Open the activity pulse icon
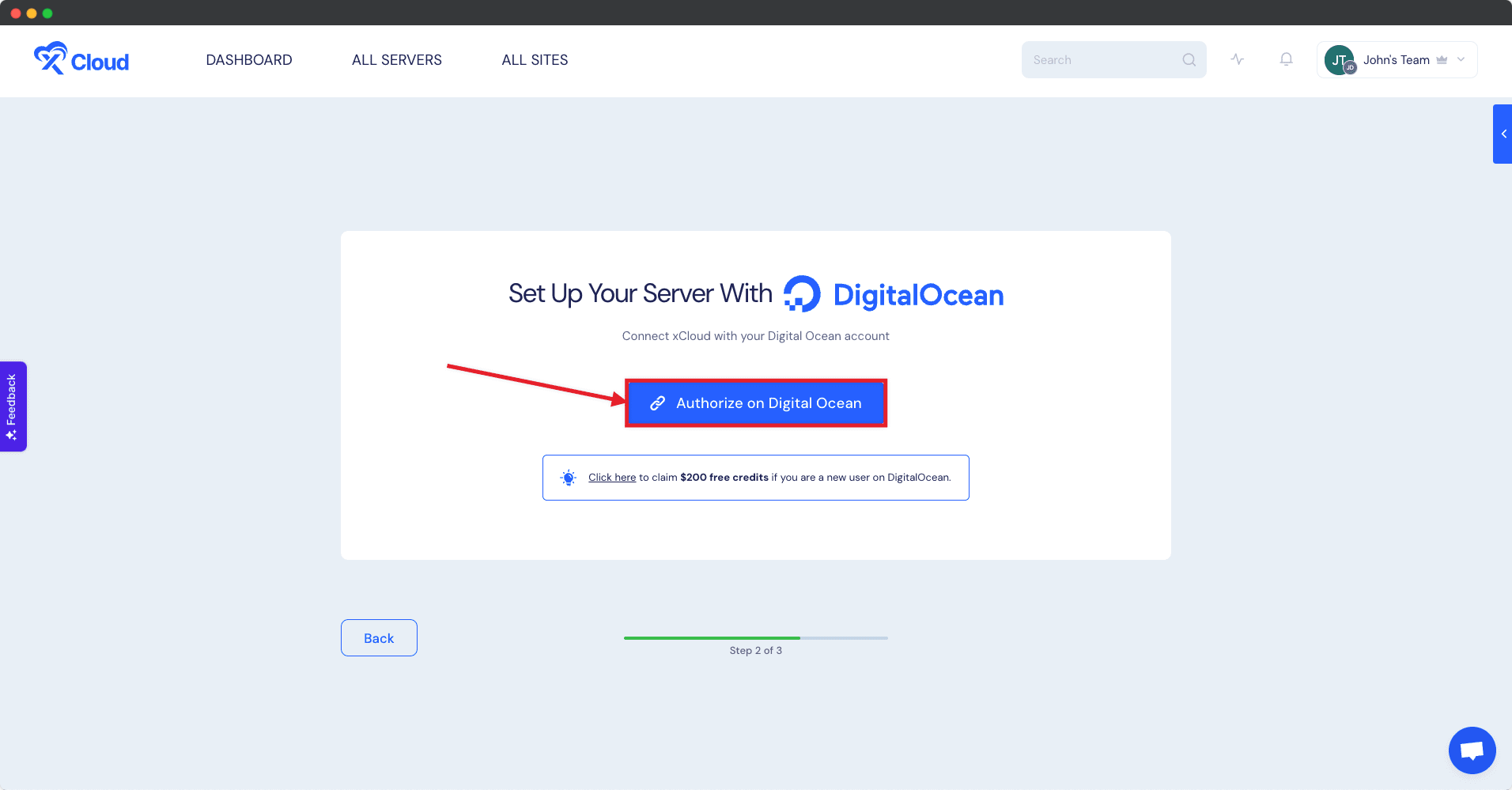This screenshot has width=1512, height=790. click(x=1238, y=59)
